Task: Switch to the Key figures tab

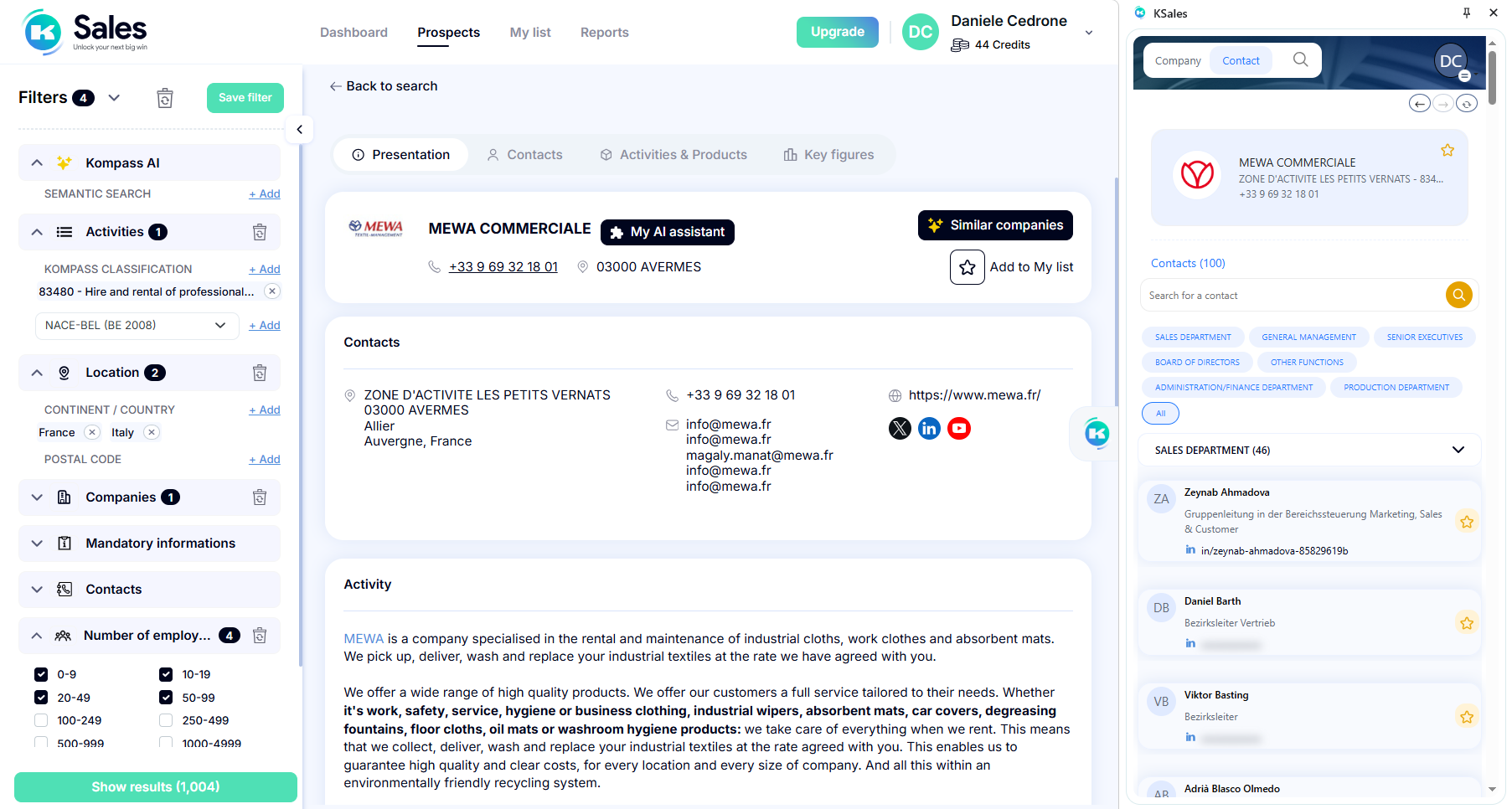Action: click(x=828, y=155)
